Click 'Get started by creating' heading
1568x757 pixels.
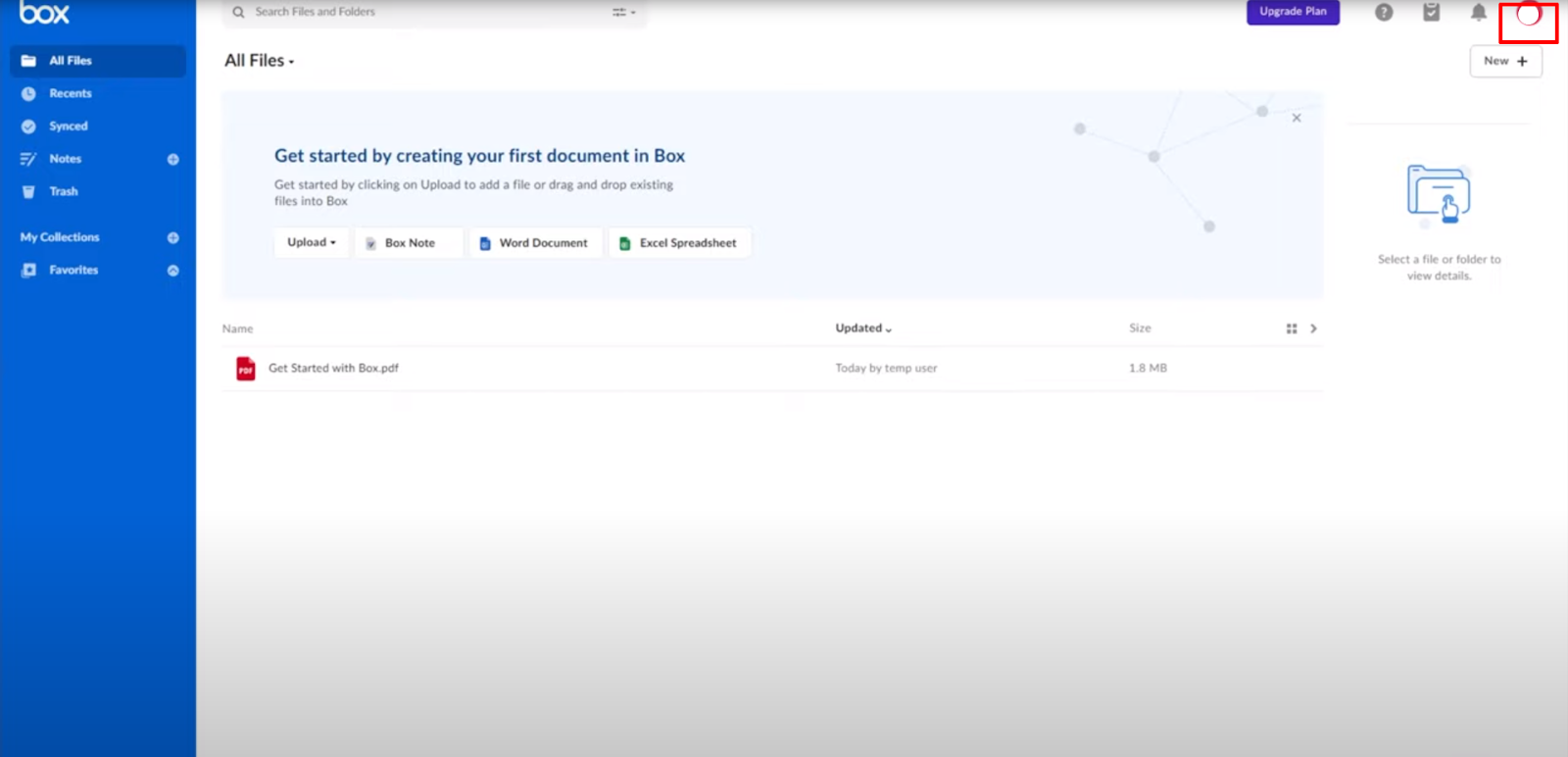pyautogui.click(x=479, y=156)
